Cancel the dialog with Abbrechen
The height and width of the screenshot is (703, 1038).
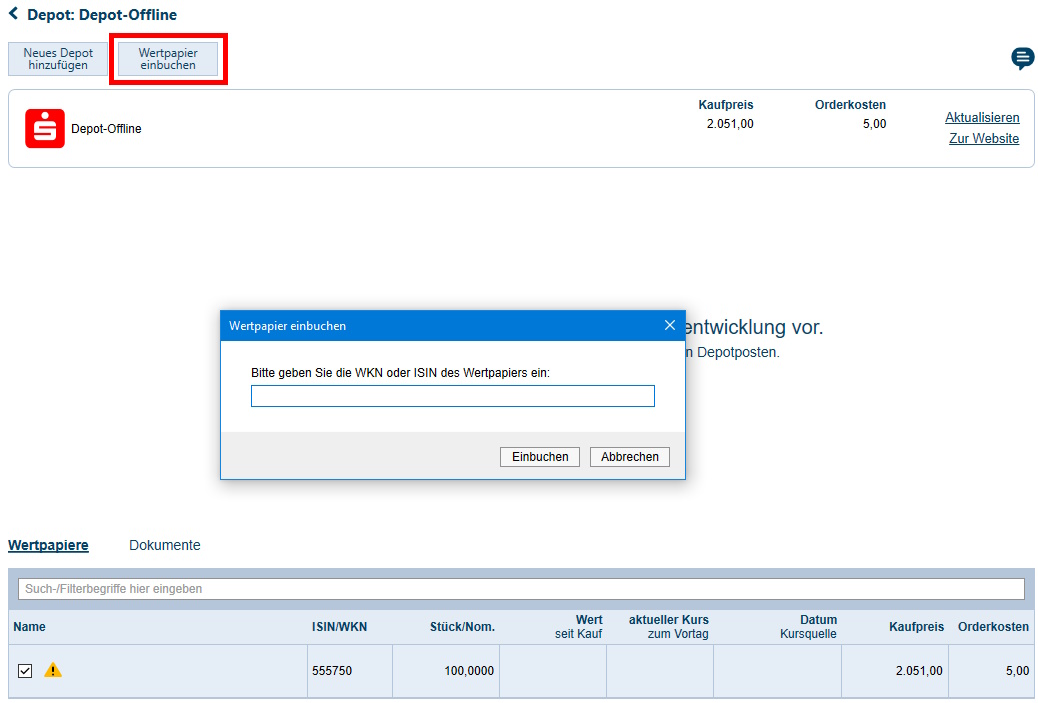click(x=630, y=457)
